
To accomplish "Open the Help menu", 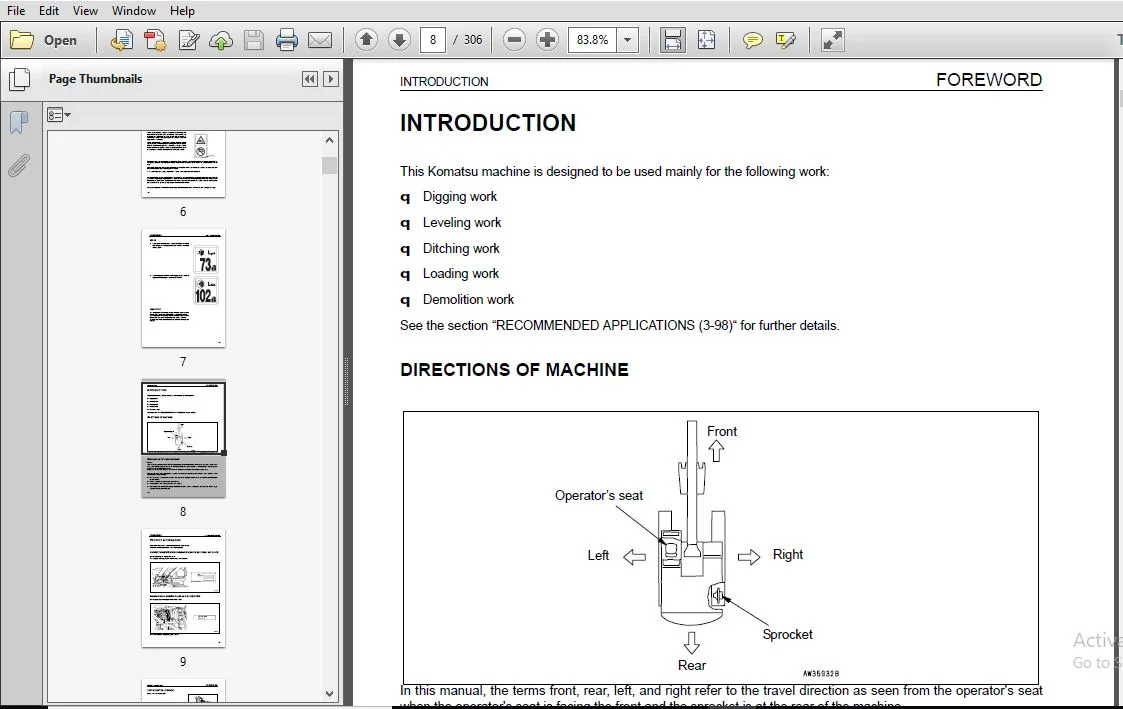I will [x=182, y=11].
